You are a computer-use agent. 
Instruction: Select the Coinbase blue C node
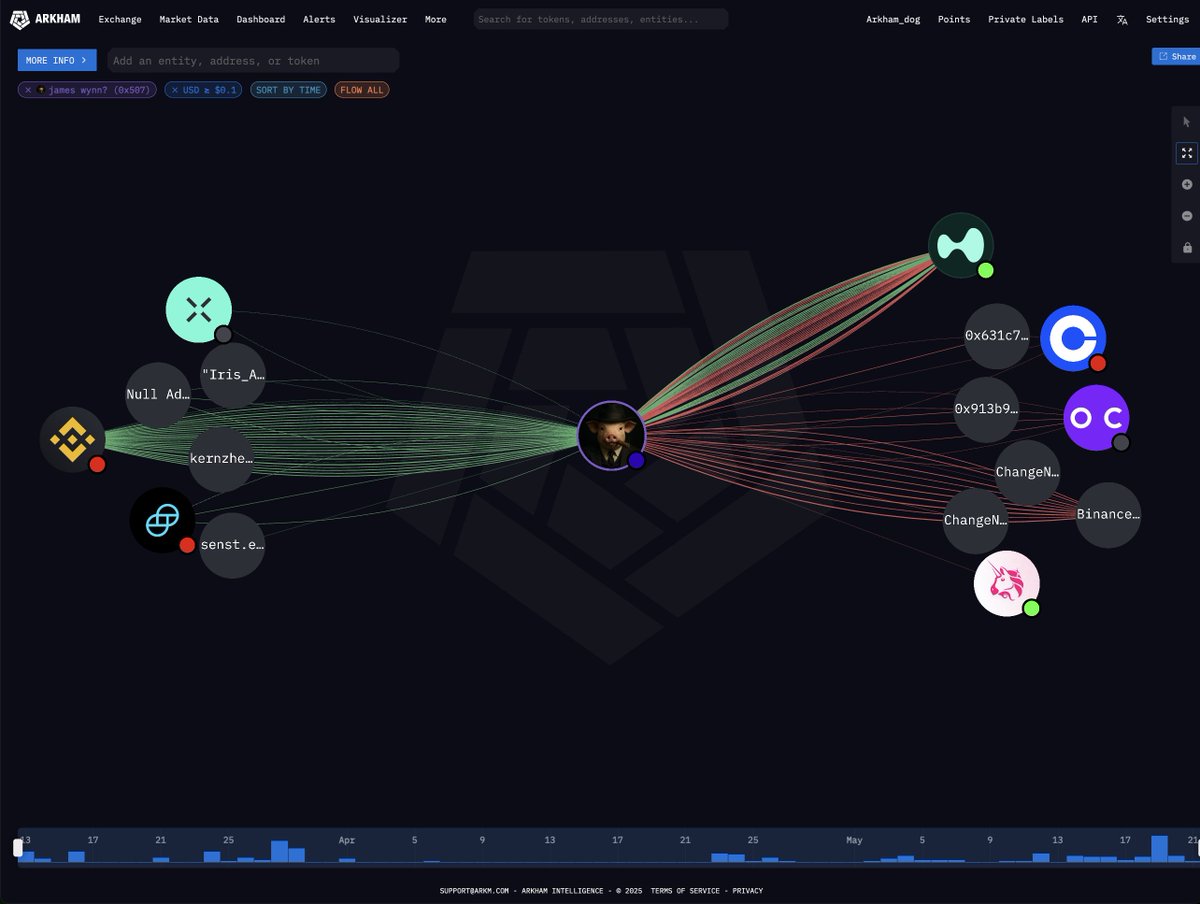point(1073,338)
